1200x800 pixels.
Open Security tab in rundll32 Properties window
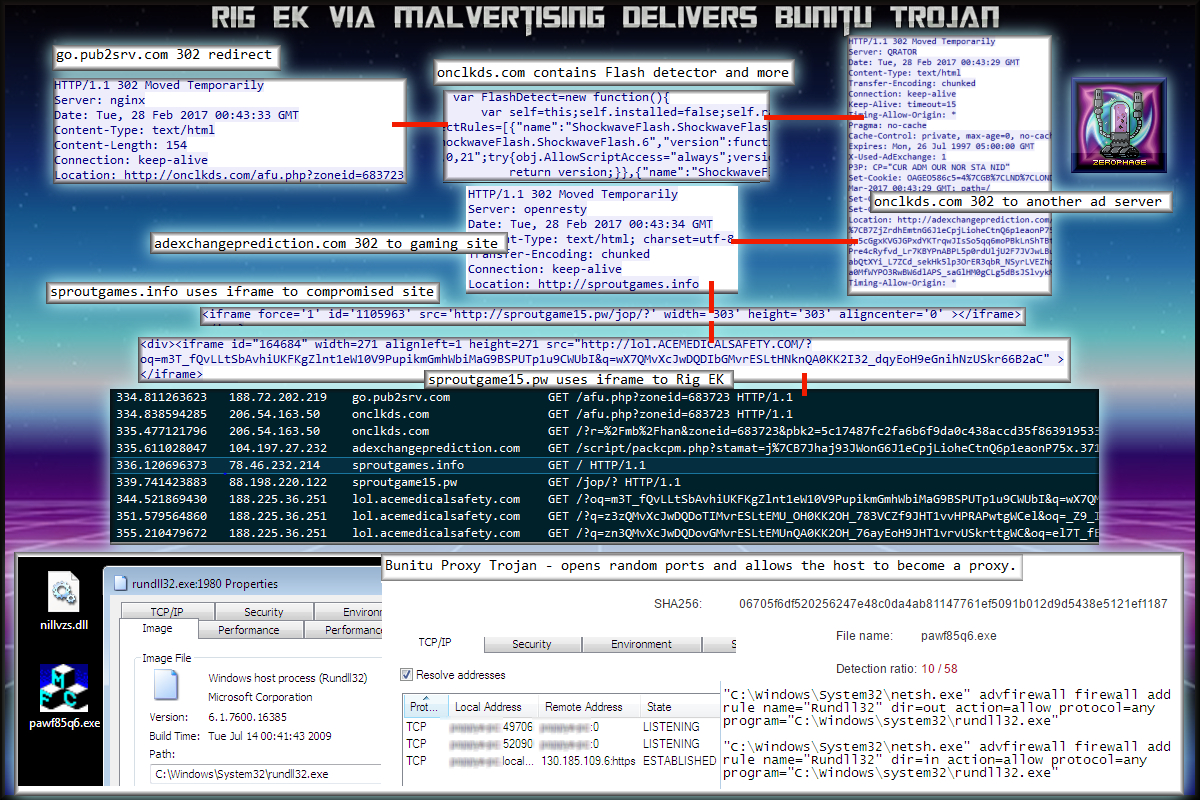point(263,612)
